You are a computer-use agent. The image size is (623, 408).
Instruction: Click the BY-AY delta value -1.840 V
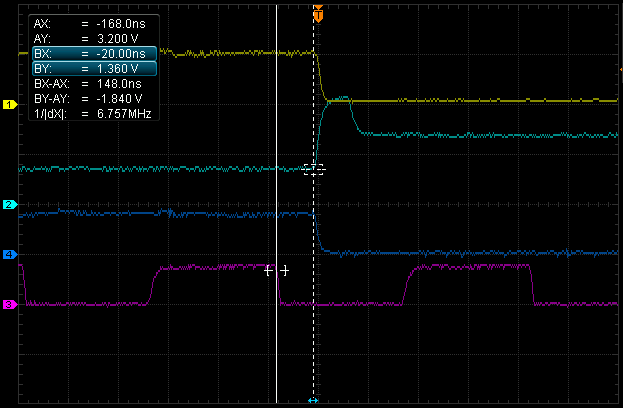(119, 99)
